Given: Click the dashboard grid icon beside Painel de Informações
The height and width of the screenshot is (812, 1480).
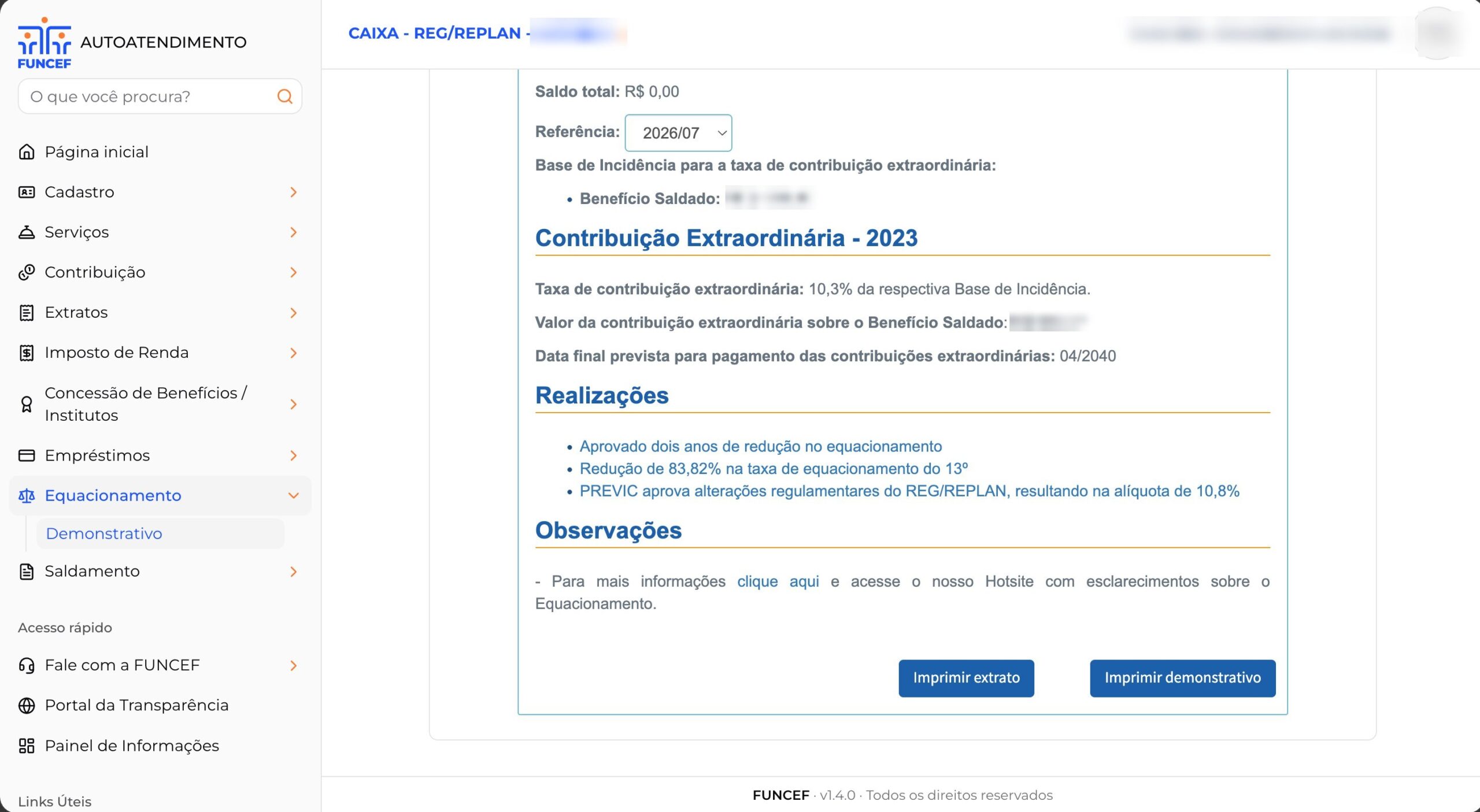Looking at the screenshot, I should point(27,746).
